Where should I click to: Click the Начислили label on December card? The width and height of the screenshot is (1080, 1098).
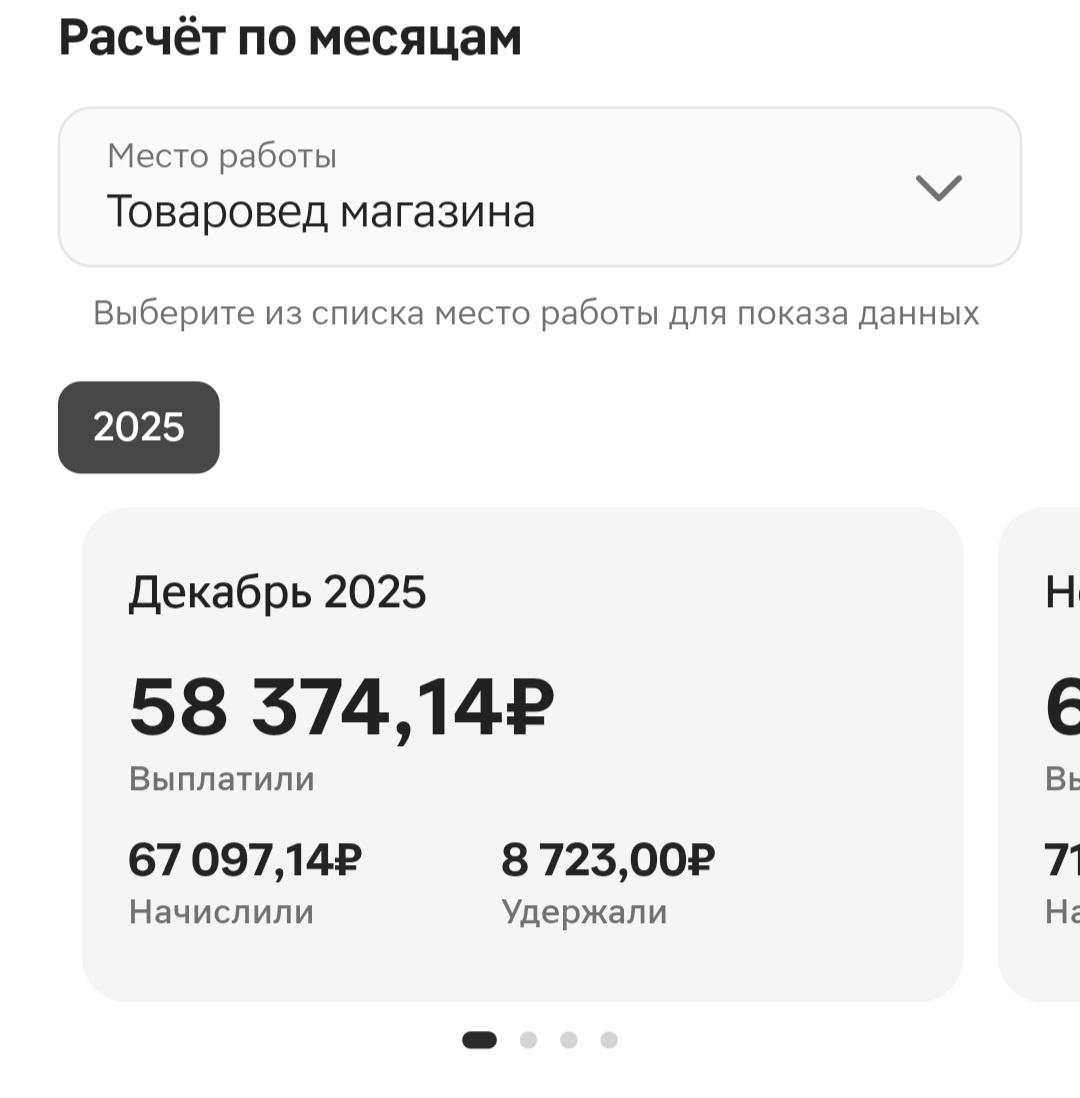(x=220, y=911)
